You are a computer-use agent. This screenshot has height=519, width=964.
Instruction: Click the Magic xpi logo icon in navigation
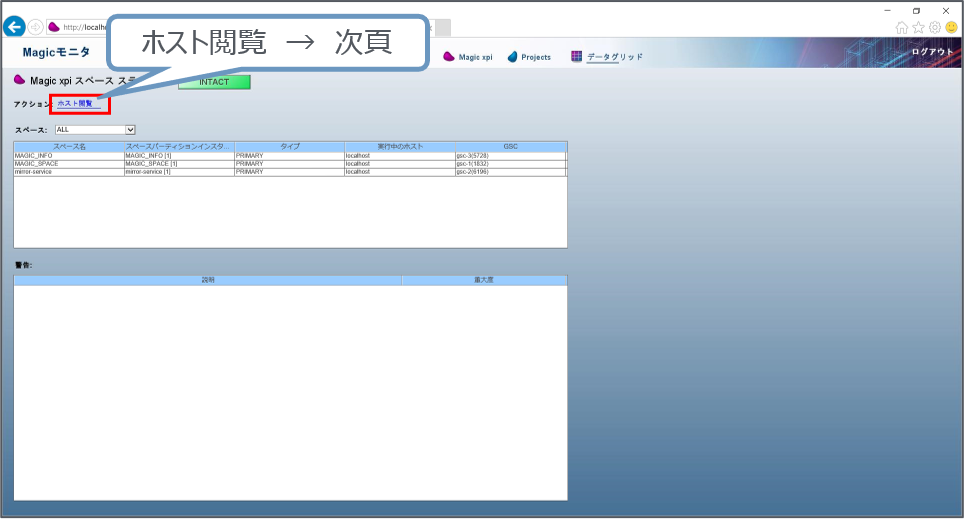tap(449, 57)
